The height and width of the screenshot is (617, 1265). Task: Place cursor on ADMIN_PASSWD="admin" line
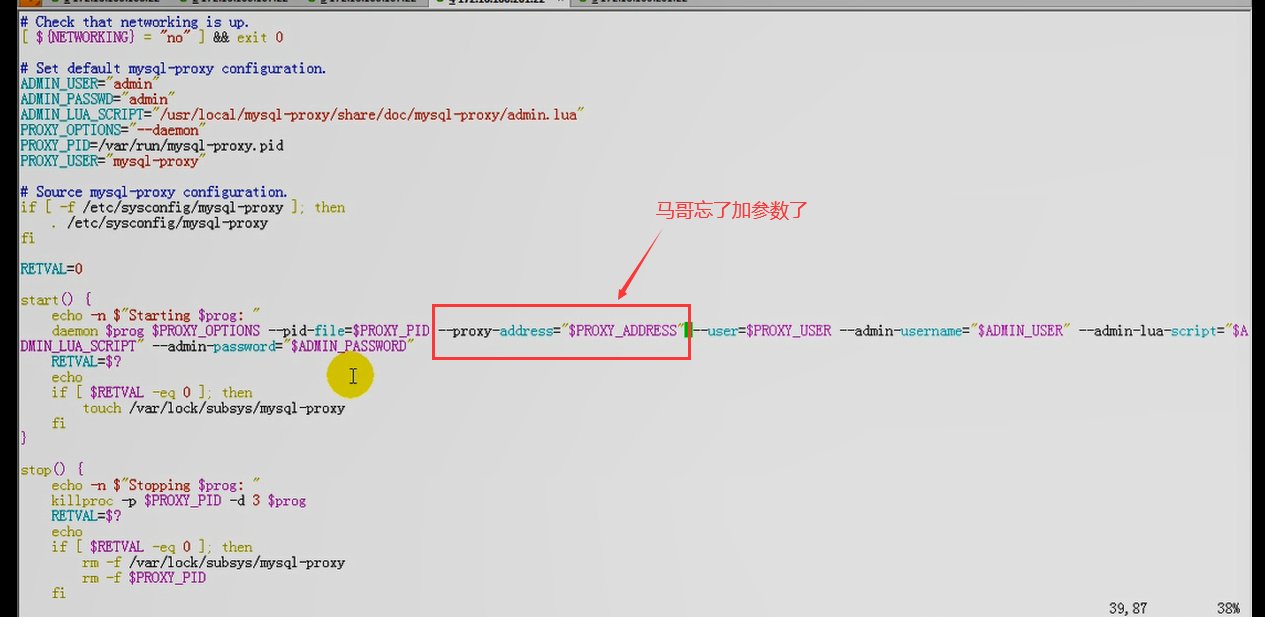pyautogui.click(x=98, y=99)
